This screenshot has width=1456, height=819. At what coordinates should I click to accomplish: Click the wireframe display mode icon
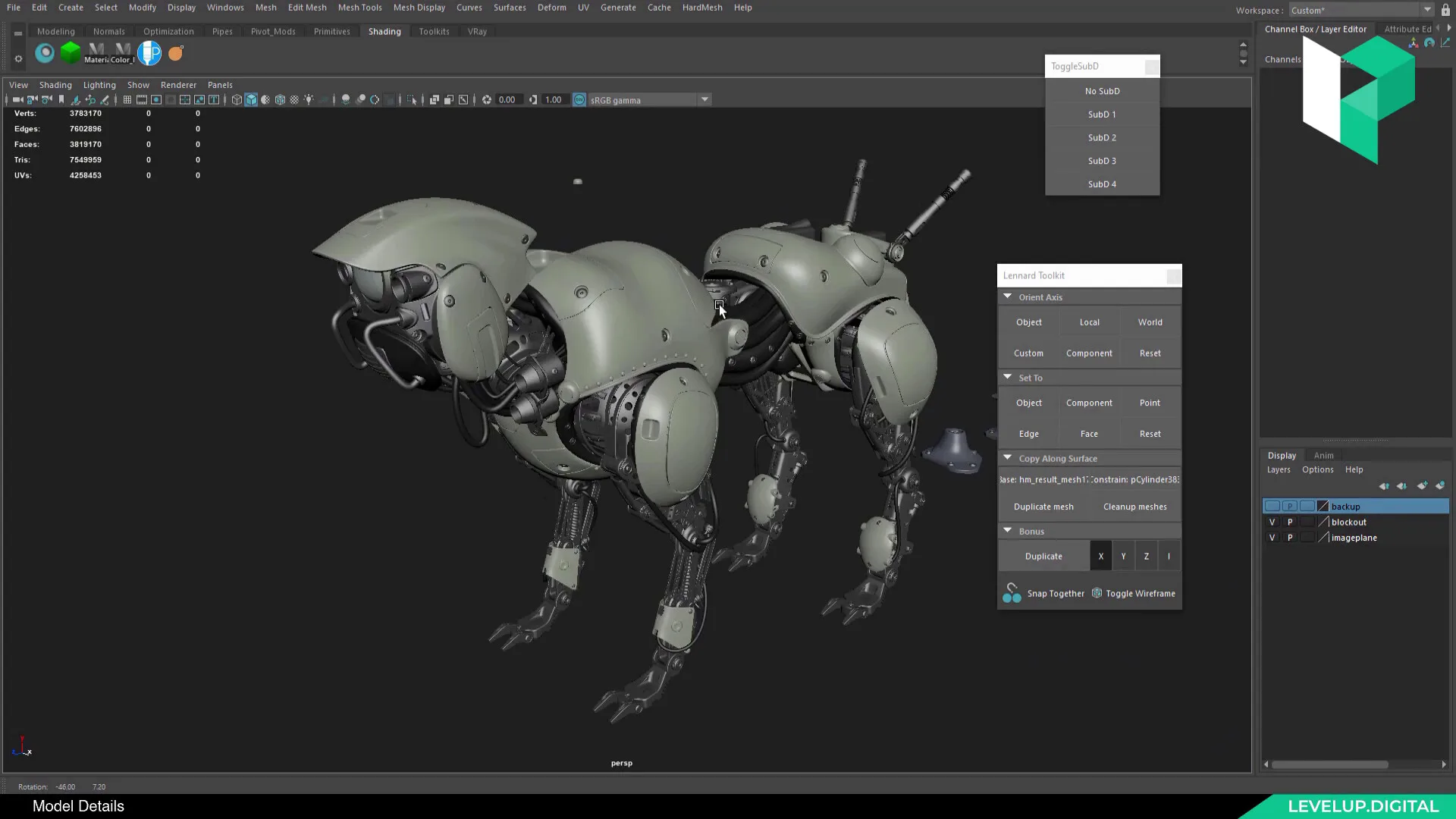pos(236,99)
